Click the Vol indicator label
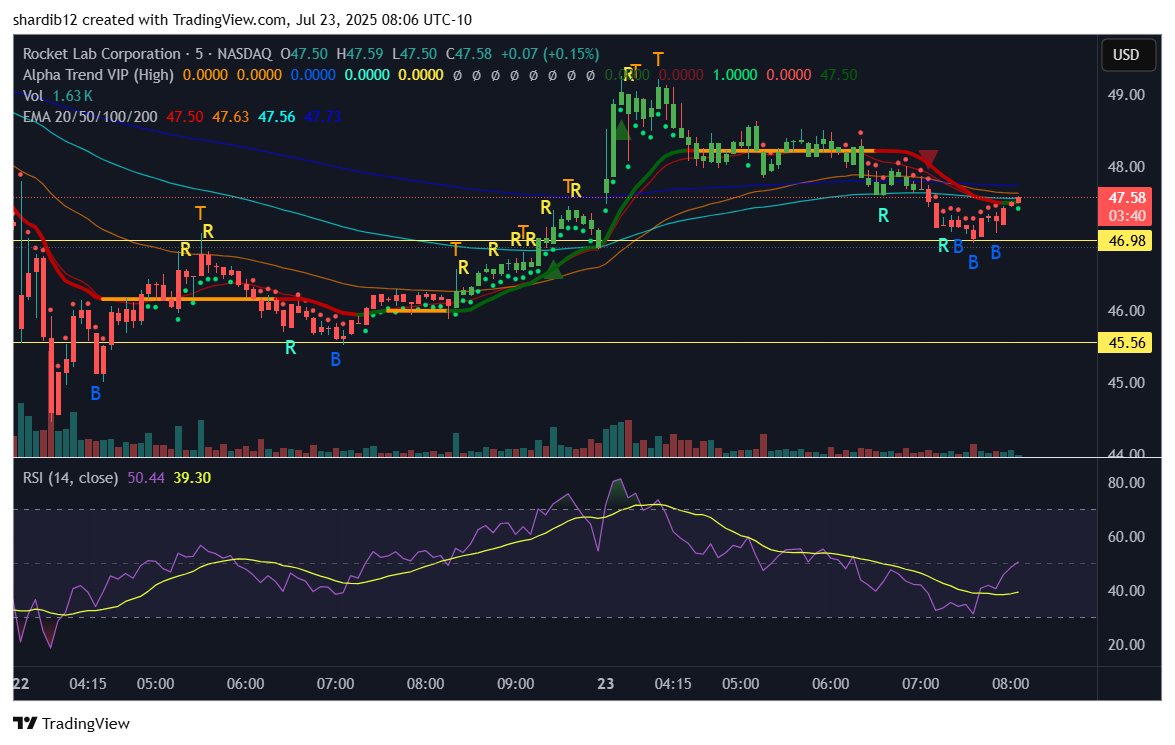1175x745 pixels. (x=33, y=96)
